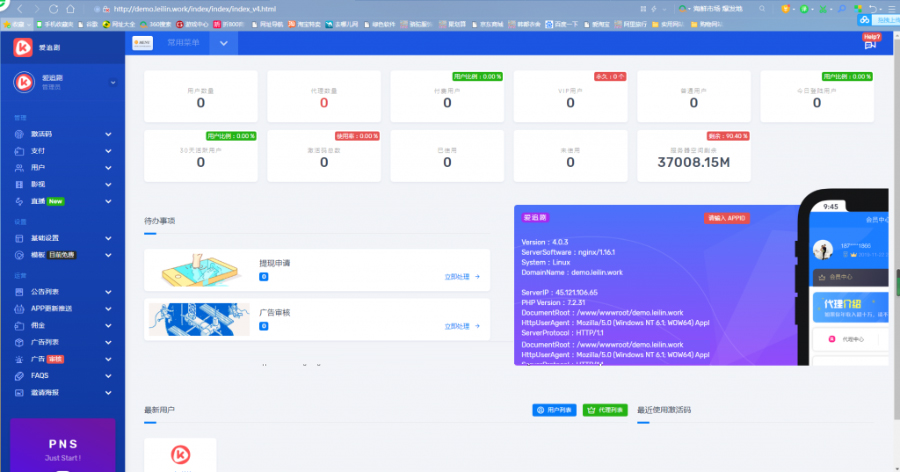
Task: Expand the 基础设置 menu chevron
Action: [x=108, y=238]
